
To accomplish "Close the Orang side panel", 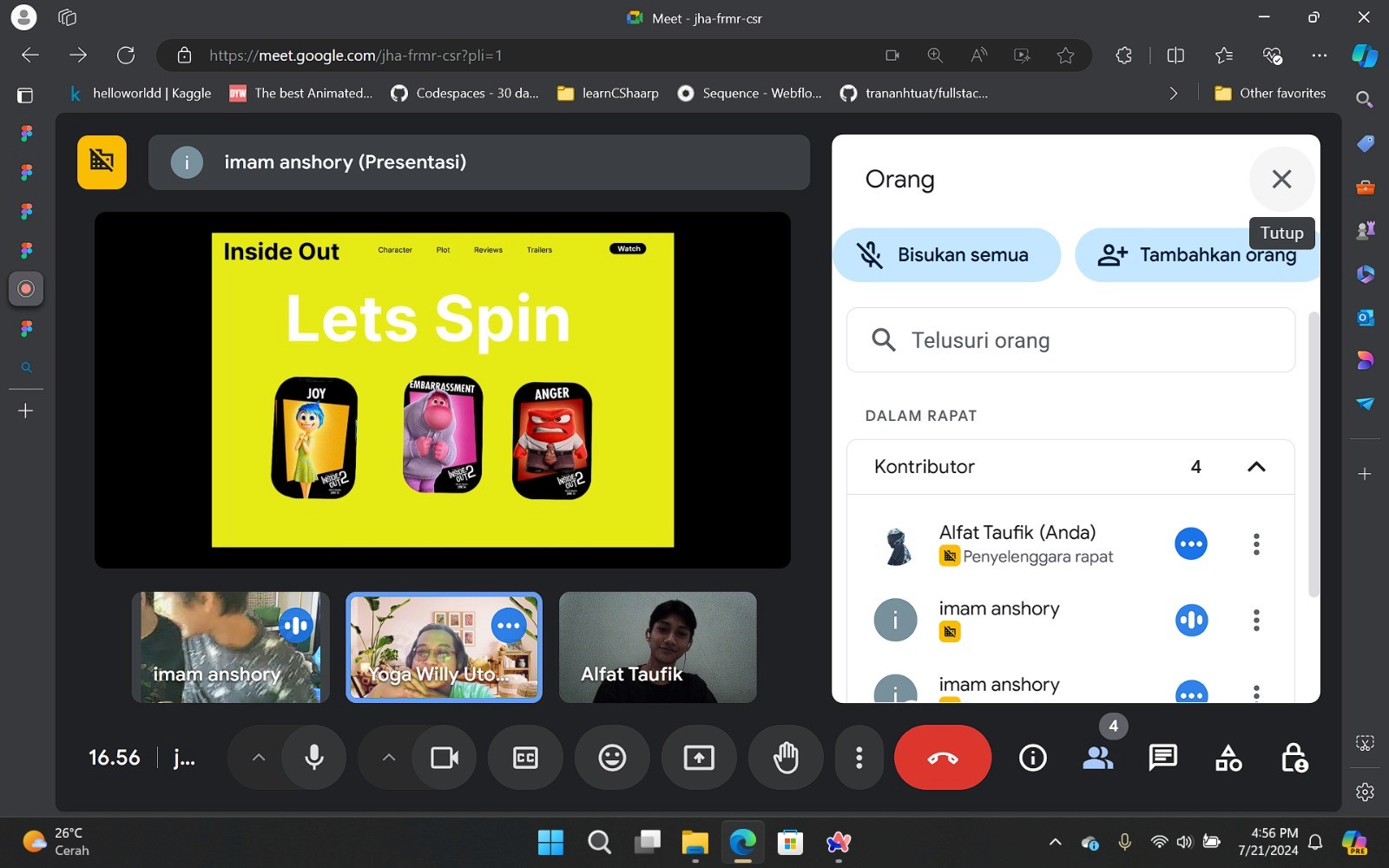I will (1281, 180).
